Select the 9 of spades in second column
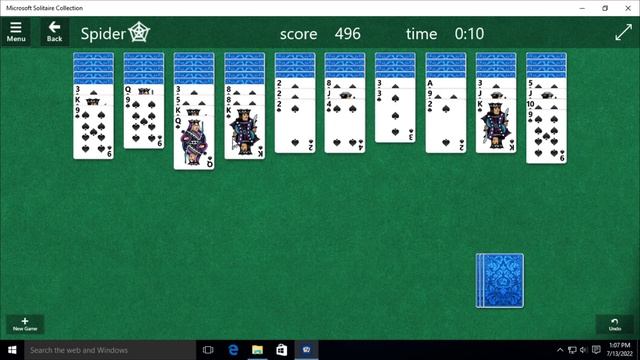The width and height of the screenshot is (640, 360). tap(144, 122)
